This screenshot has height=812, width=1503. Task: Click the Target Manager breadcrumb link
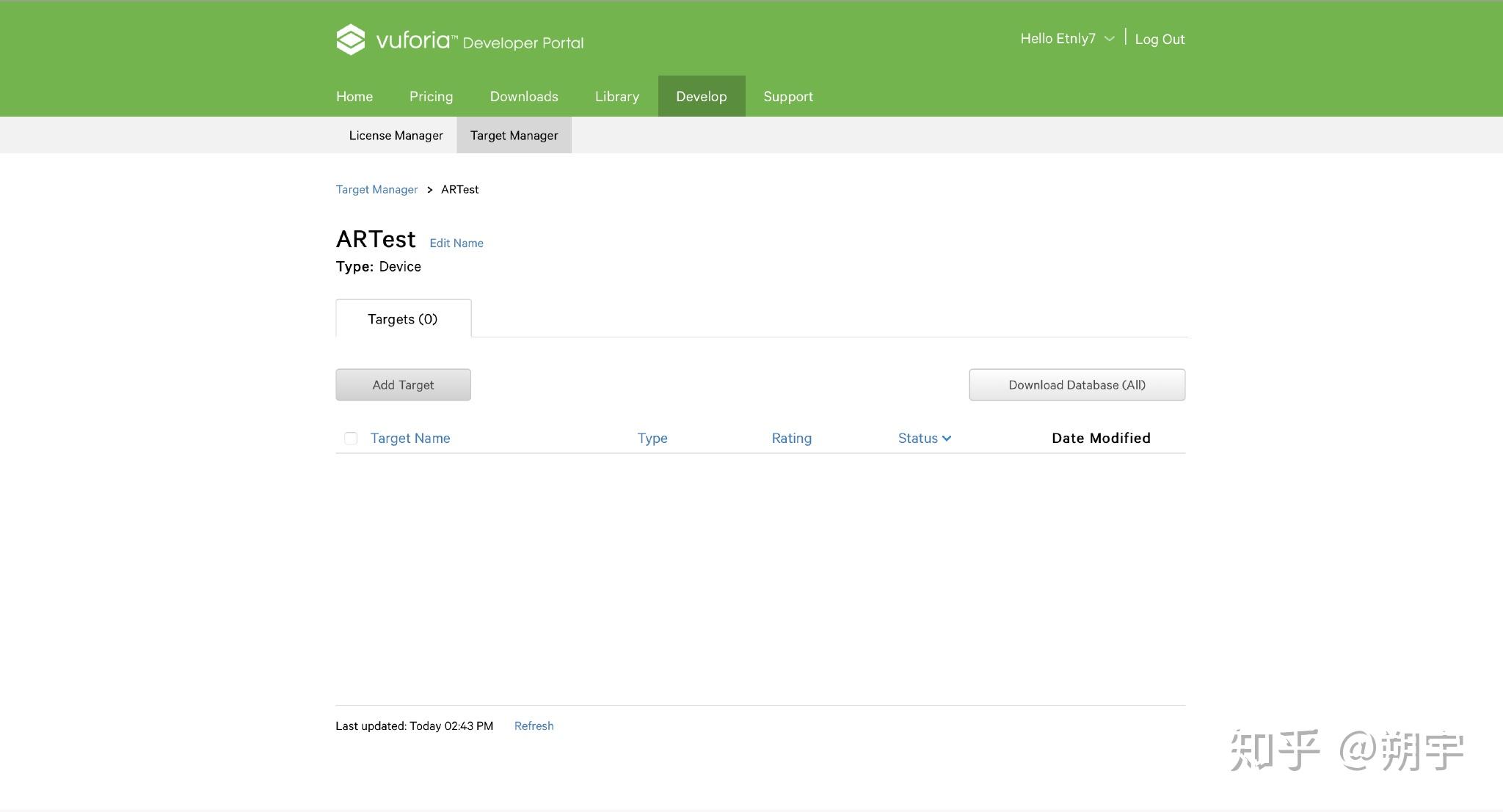376,189
